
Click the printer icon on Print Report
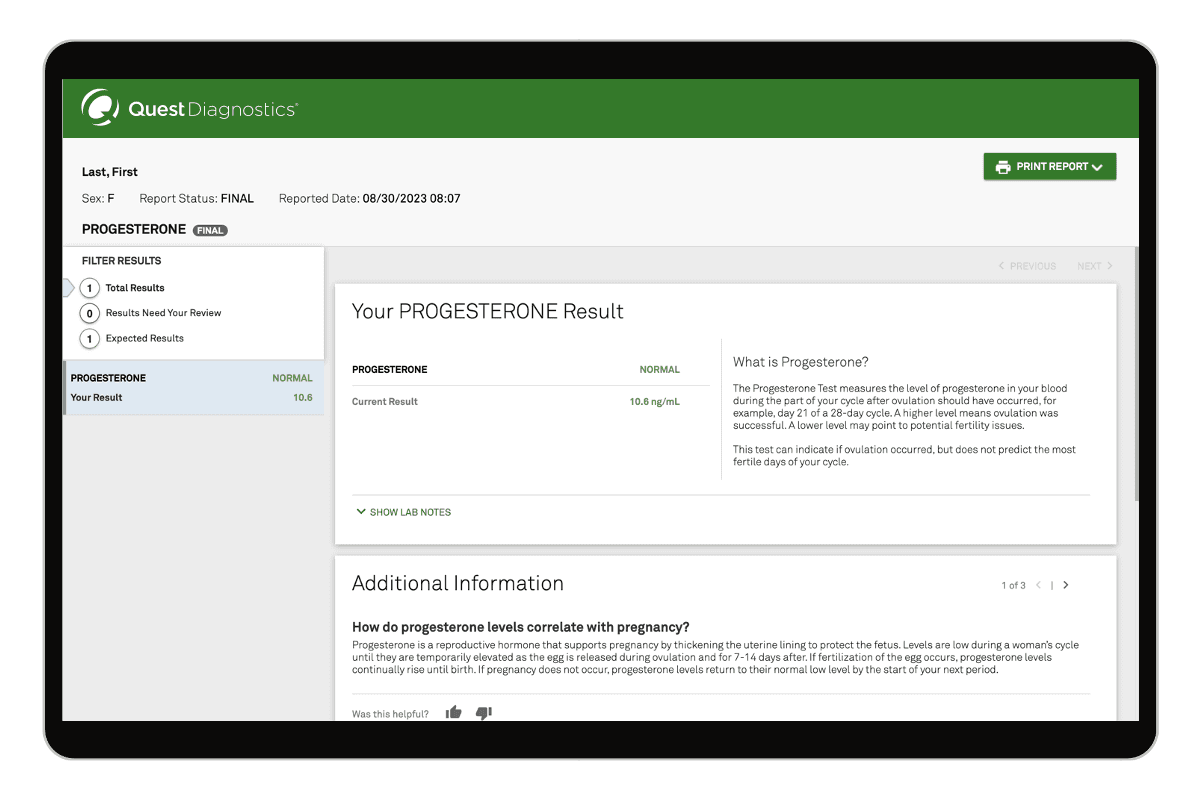point(1002,167)
